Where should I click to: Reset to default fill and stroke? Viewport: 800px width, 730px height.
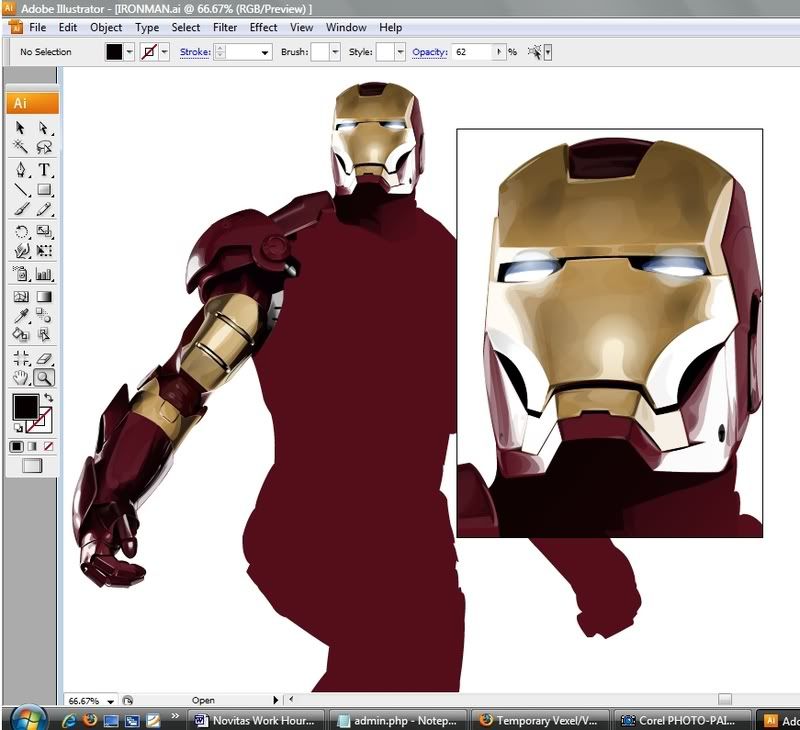(x=18, y=427)
